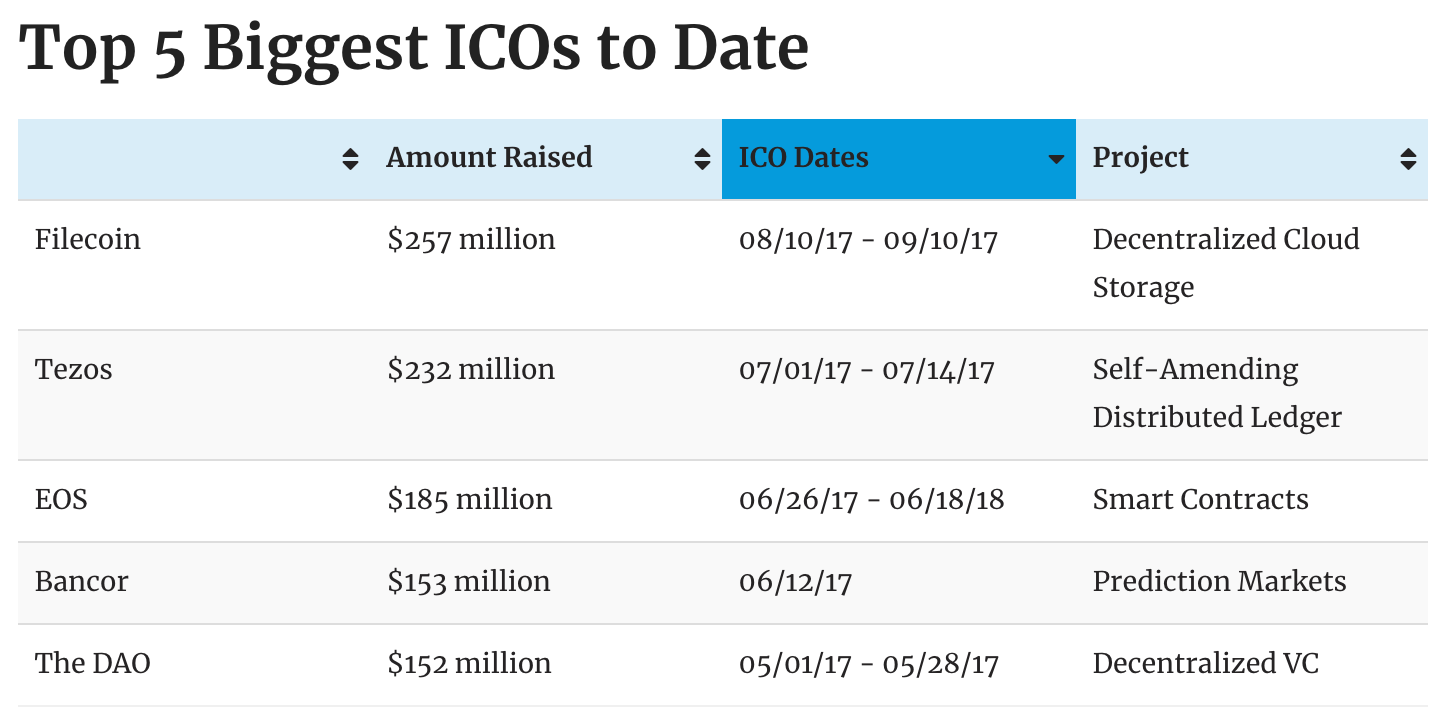Click the $257 million amount cell

tap(471, 240)
